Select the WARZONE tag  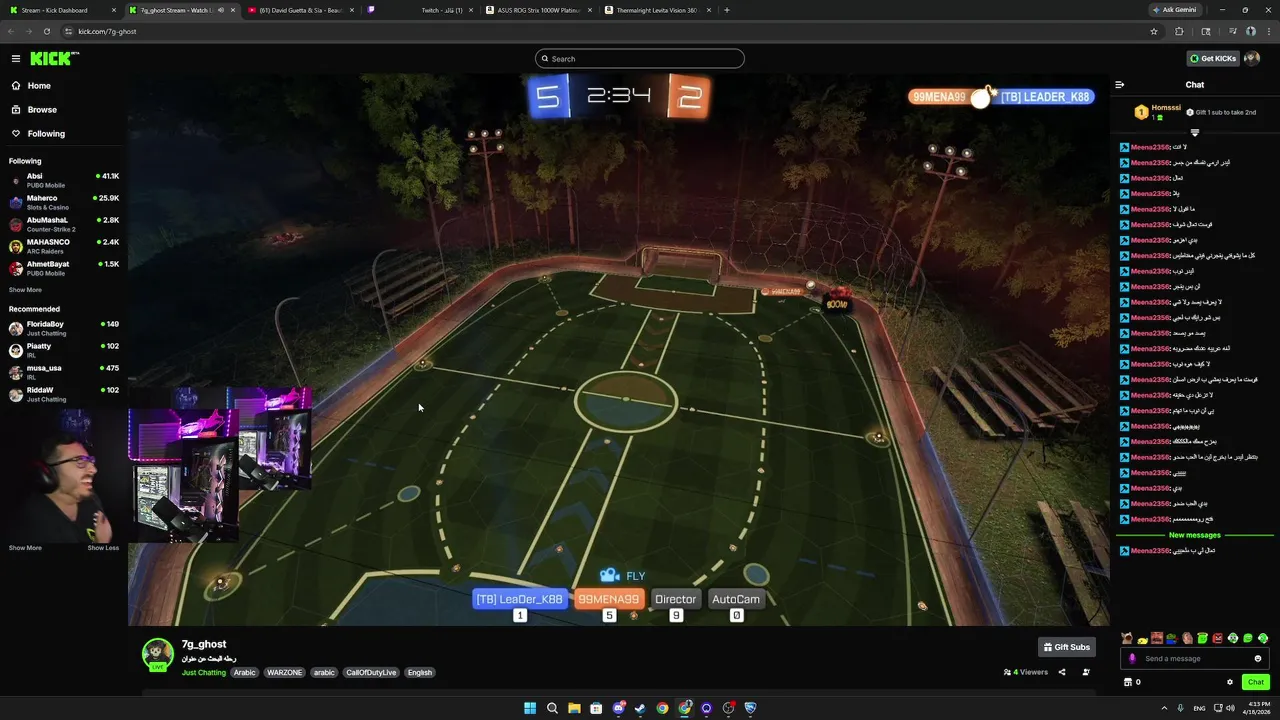[x=284, y=673]
